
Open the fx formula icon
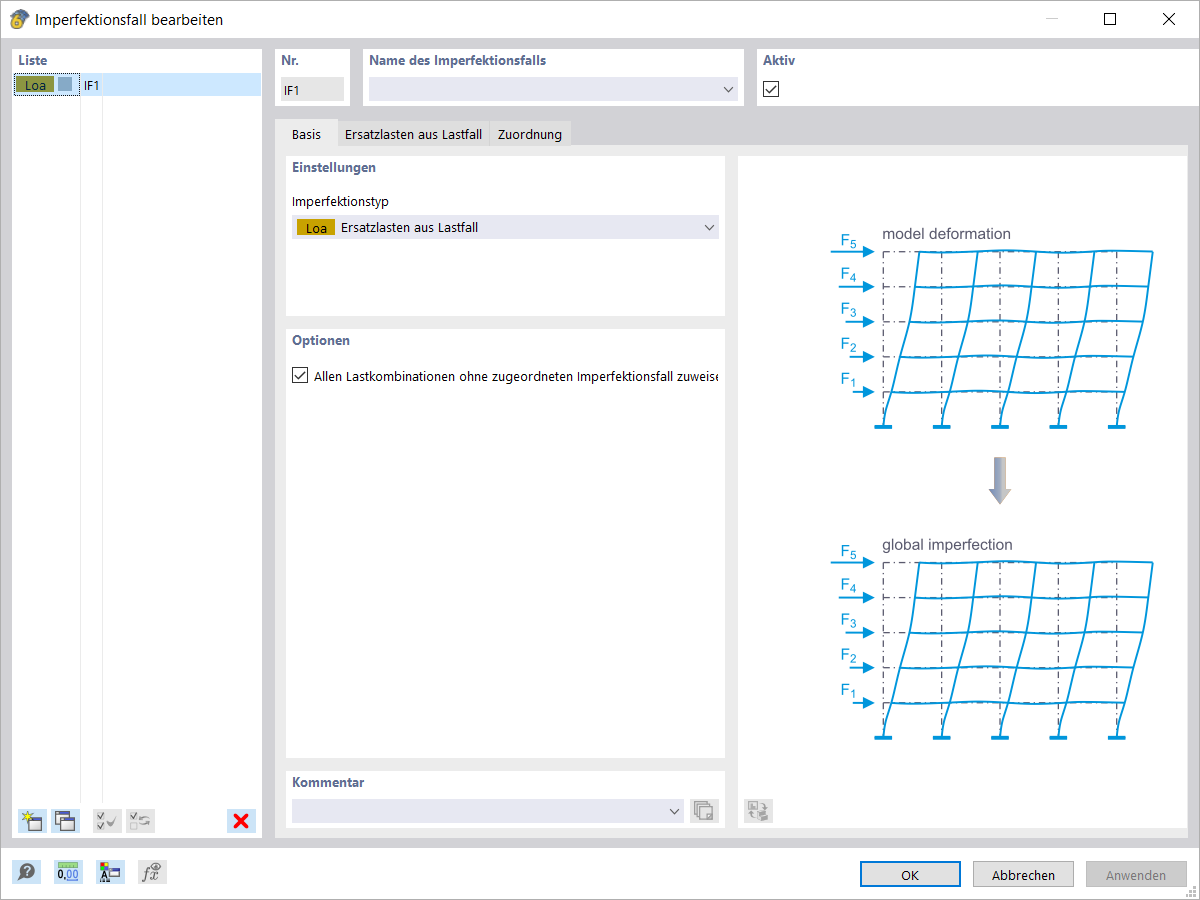tap(152, 872)
